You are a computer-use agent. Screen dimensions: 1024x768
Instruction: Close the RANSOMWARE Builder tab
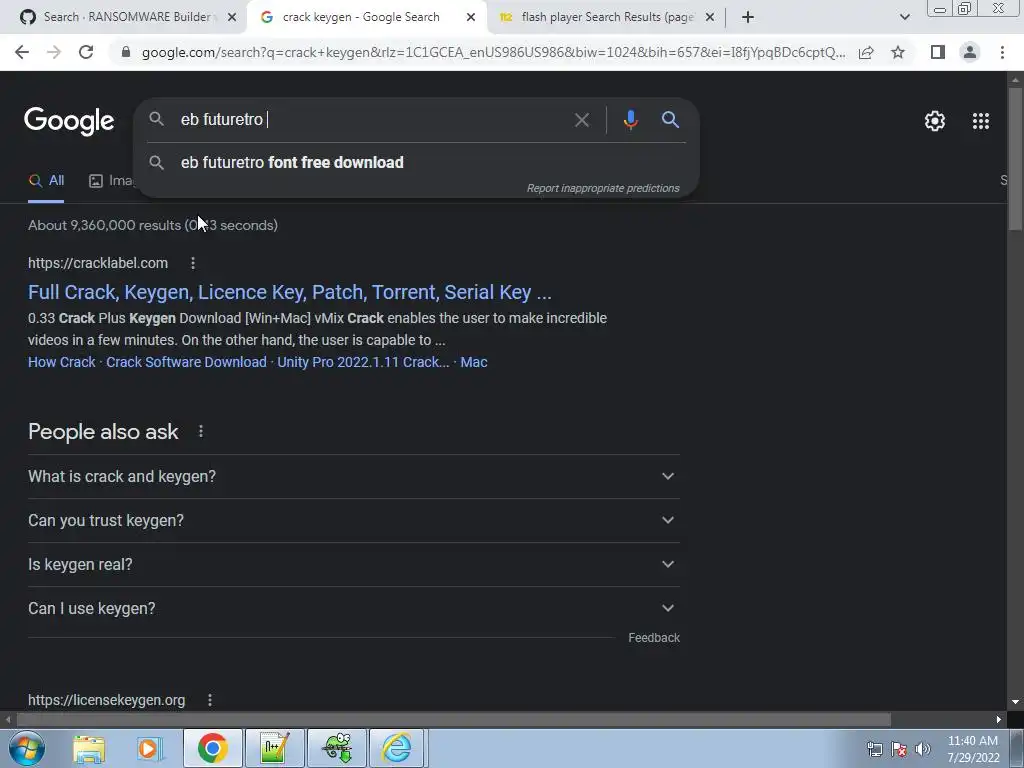(231, 18)
